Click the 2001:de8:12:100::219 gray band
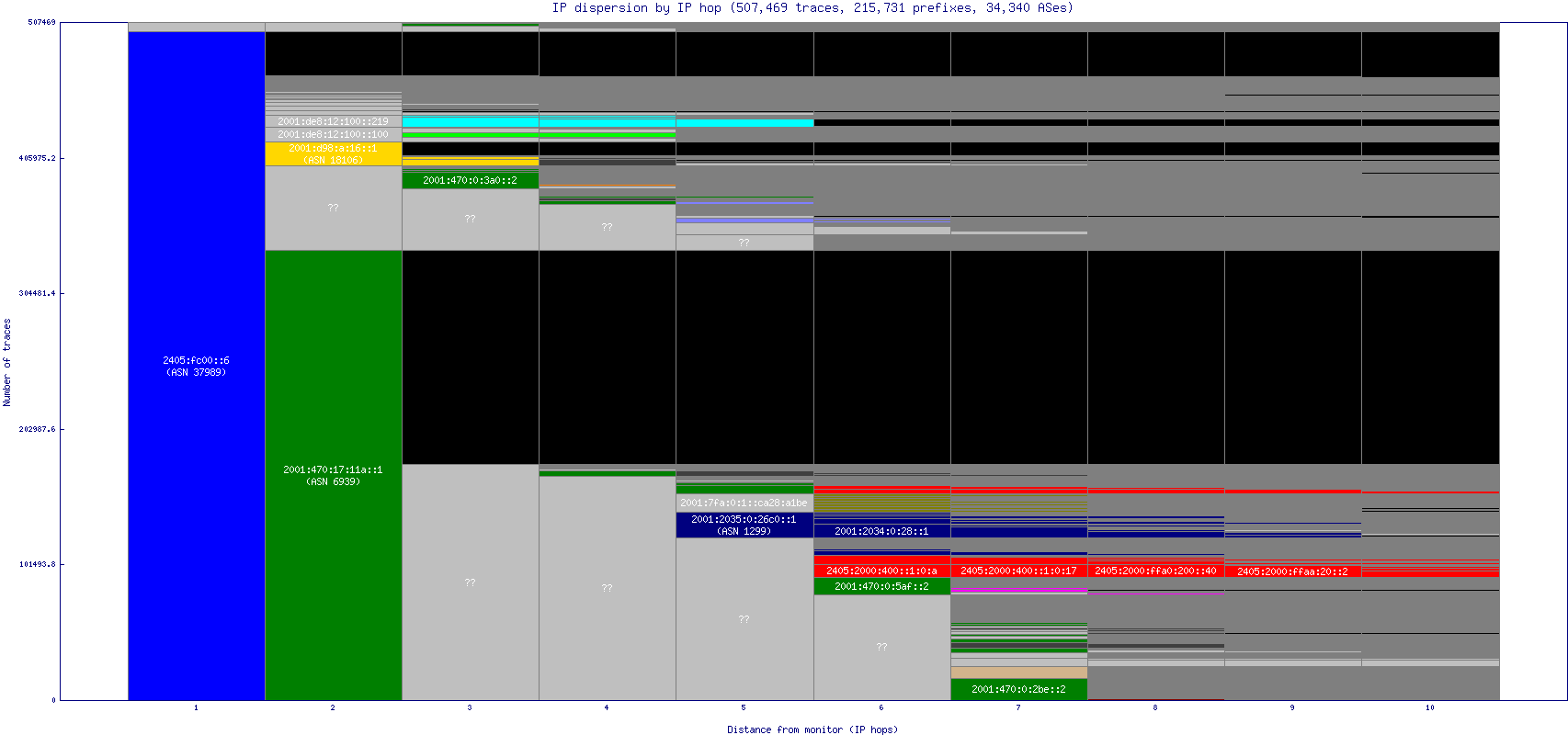 tap(334, 121)
